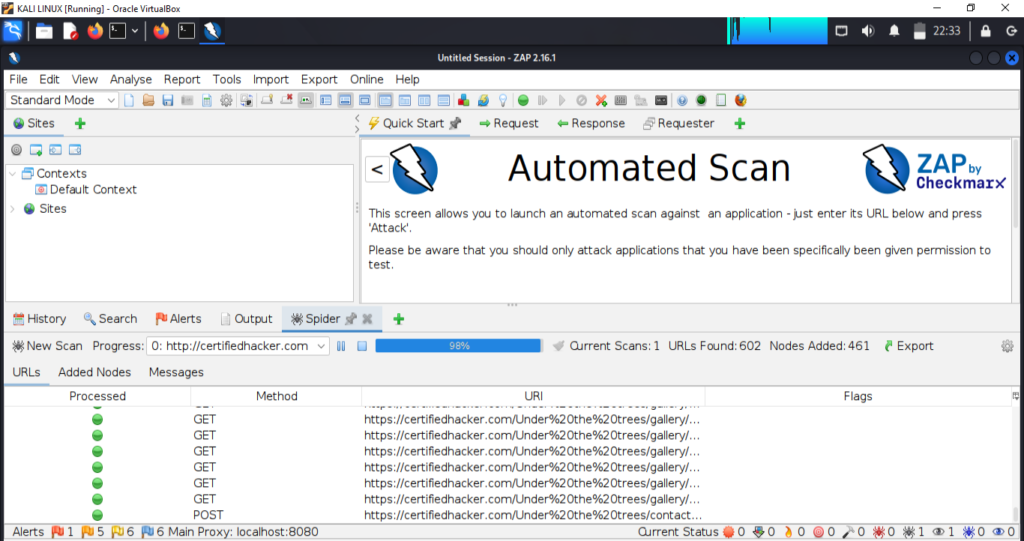Click the New Scan button
Viewport: 1024px width, 541px height.
(x=47, y=346)
